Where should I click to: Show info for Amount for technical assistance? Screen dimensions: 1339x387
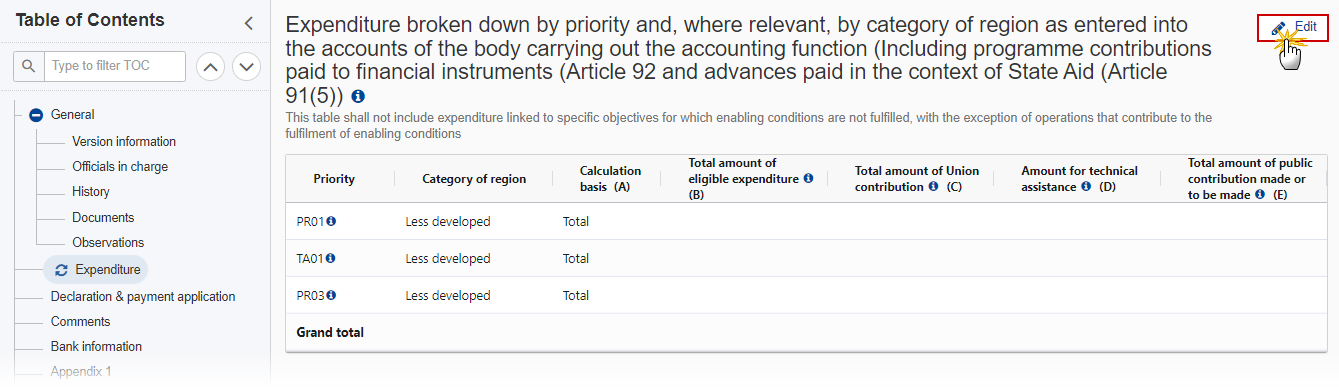pyautogui.click(x=1086, y=187)
